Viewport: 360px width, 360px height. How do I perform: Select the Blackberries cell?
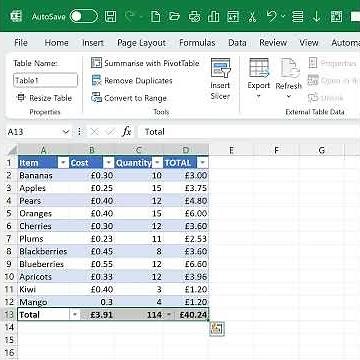43,251
